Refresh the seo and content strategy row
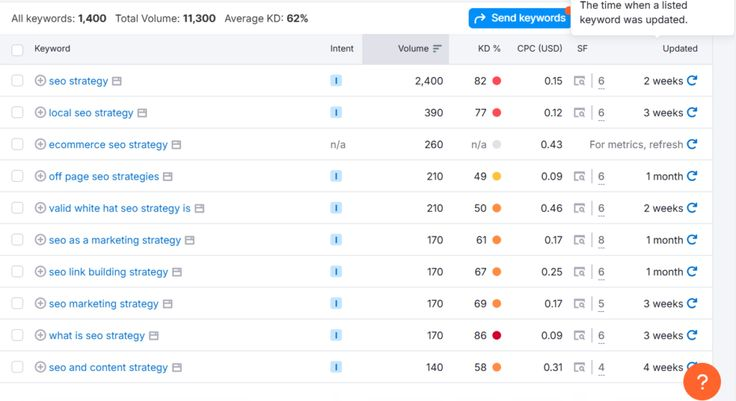Image resolution: width=736 pixels, height=401 pixels. click(692, 368)
